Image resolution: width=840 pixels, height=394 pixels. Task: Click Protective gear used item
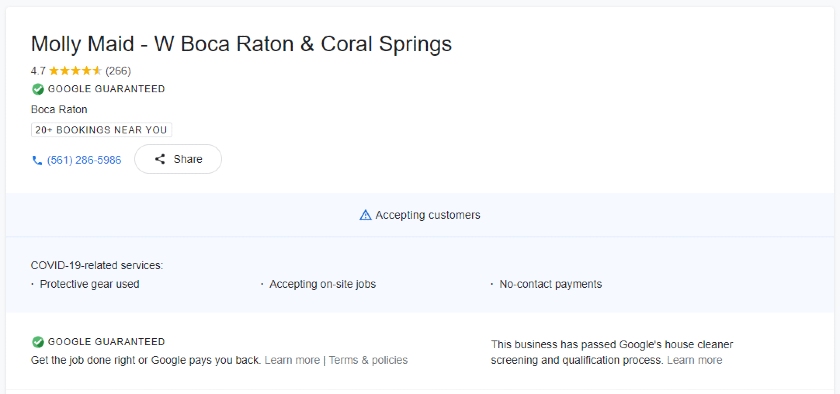[89, 284]
